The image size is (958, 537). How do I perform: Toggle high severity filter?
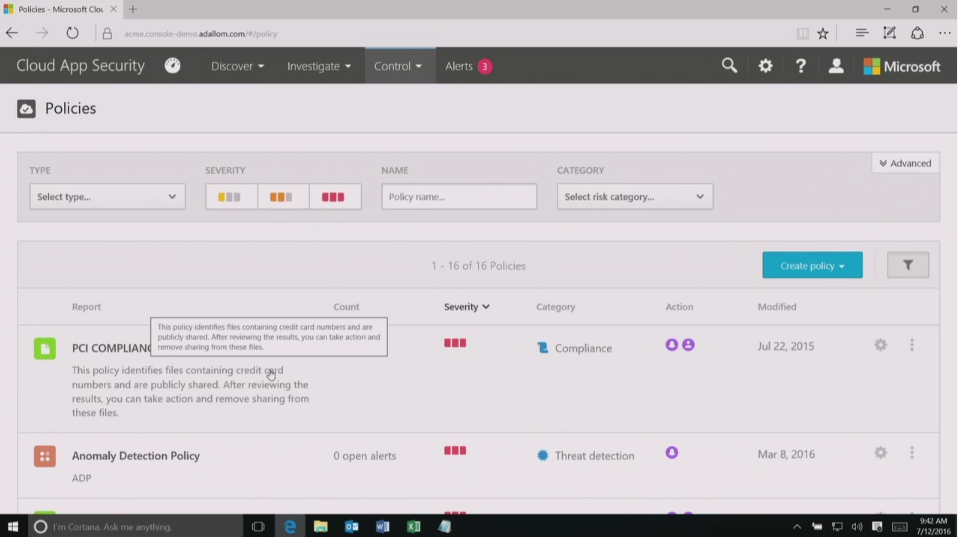[x=334, y=197]
